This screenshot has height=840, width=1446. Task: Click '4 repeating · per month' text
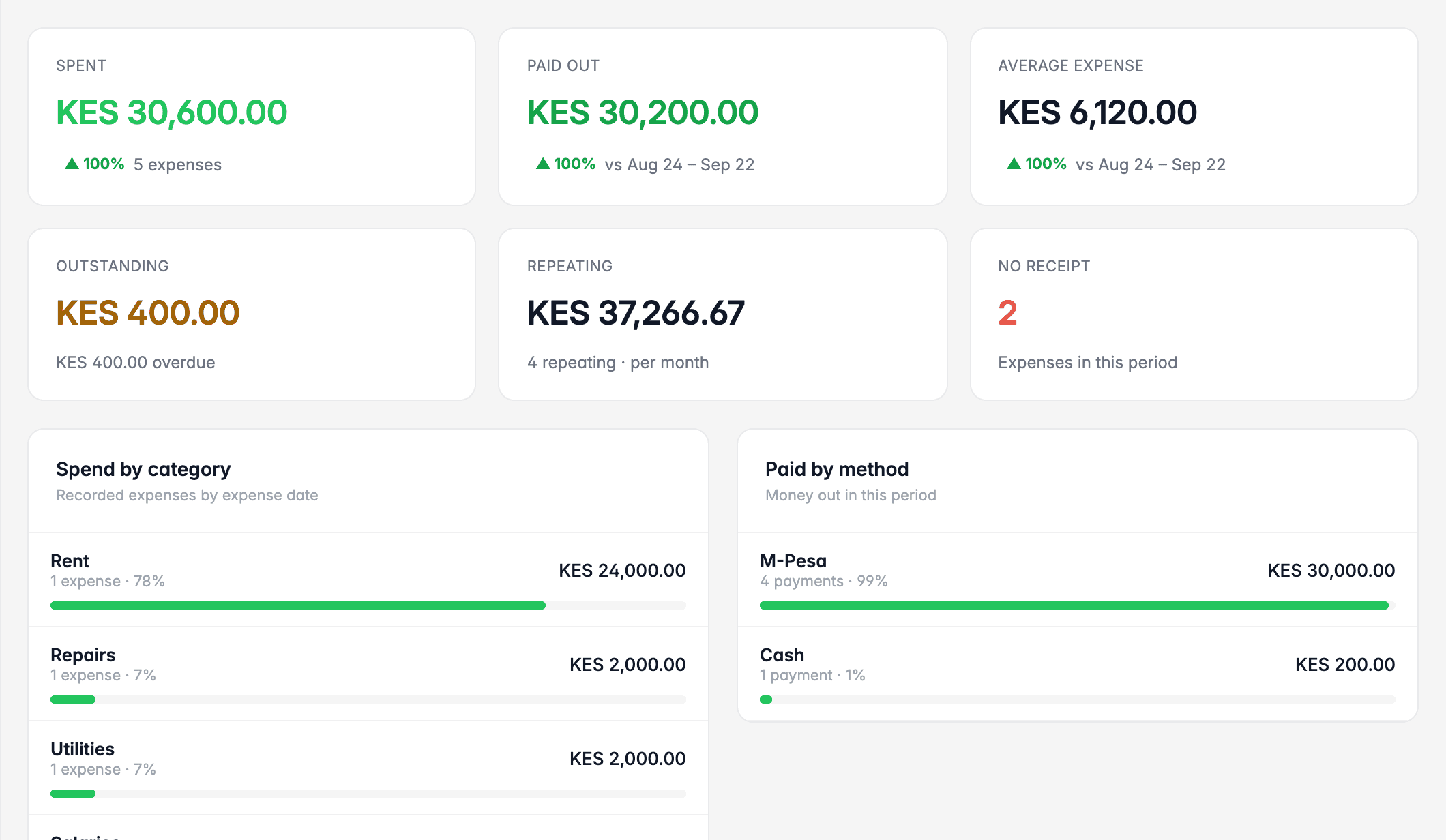point(618,363)
